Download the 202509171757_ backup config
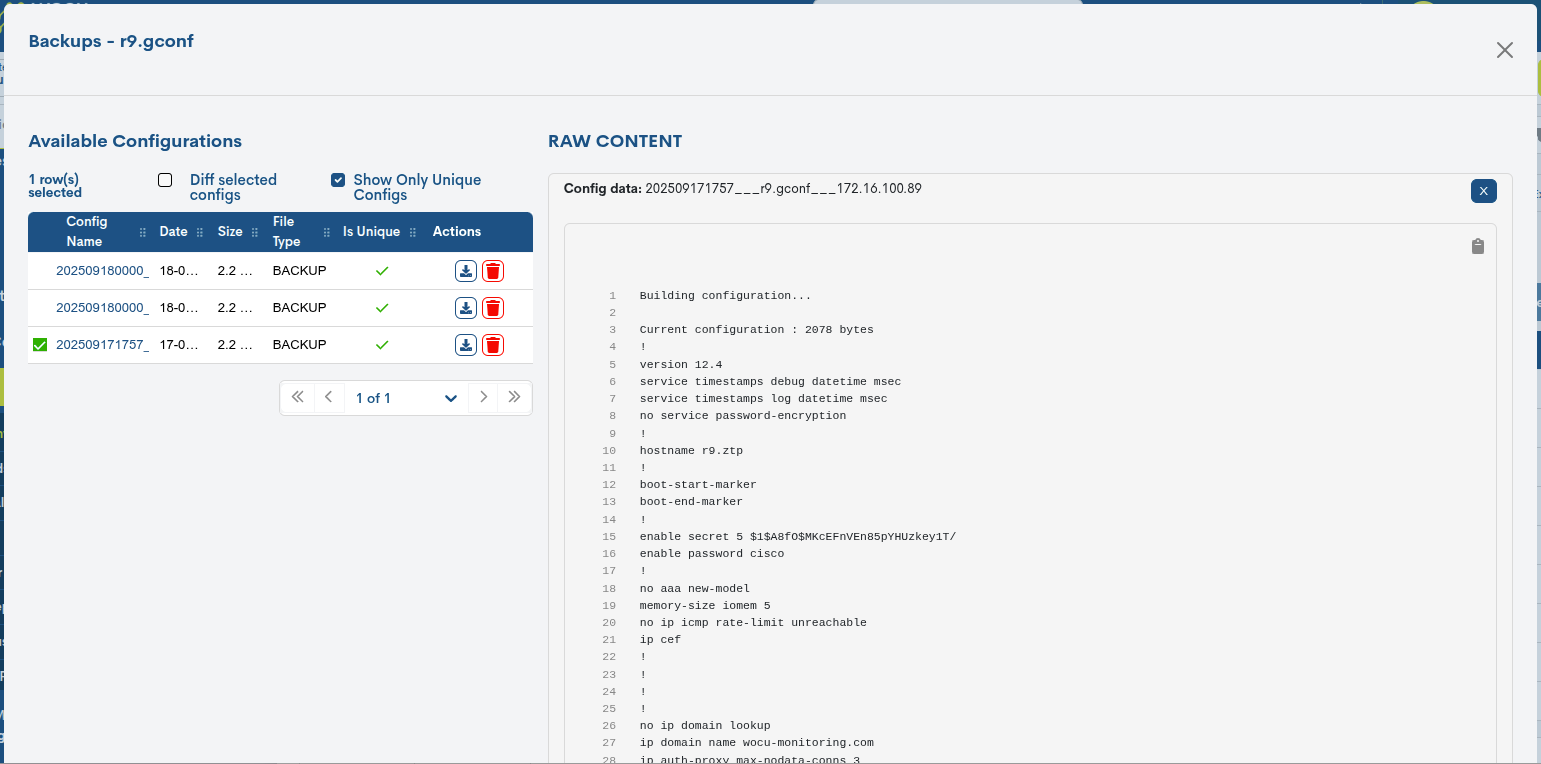The height and width of the screenshot is (764, 1541). [466, 345]
